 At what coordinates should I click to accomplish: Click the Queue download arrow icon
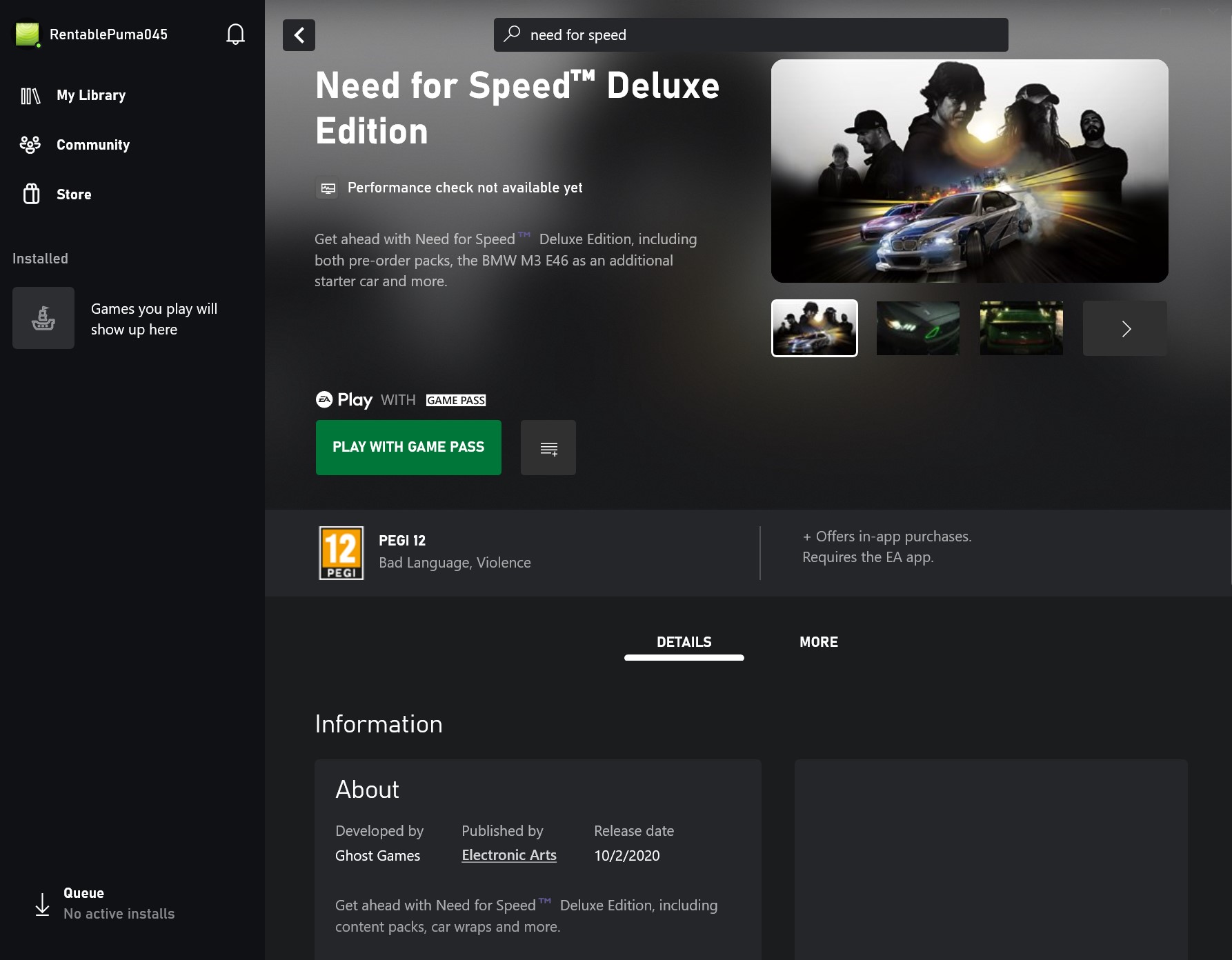tap(42, 905)
